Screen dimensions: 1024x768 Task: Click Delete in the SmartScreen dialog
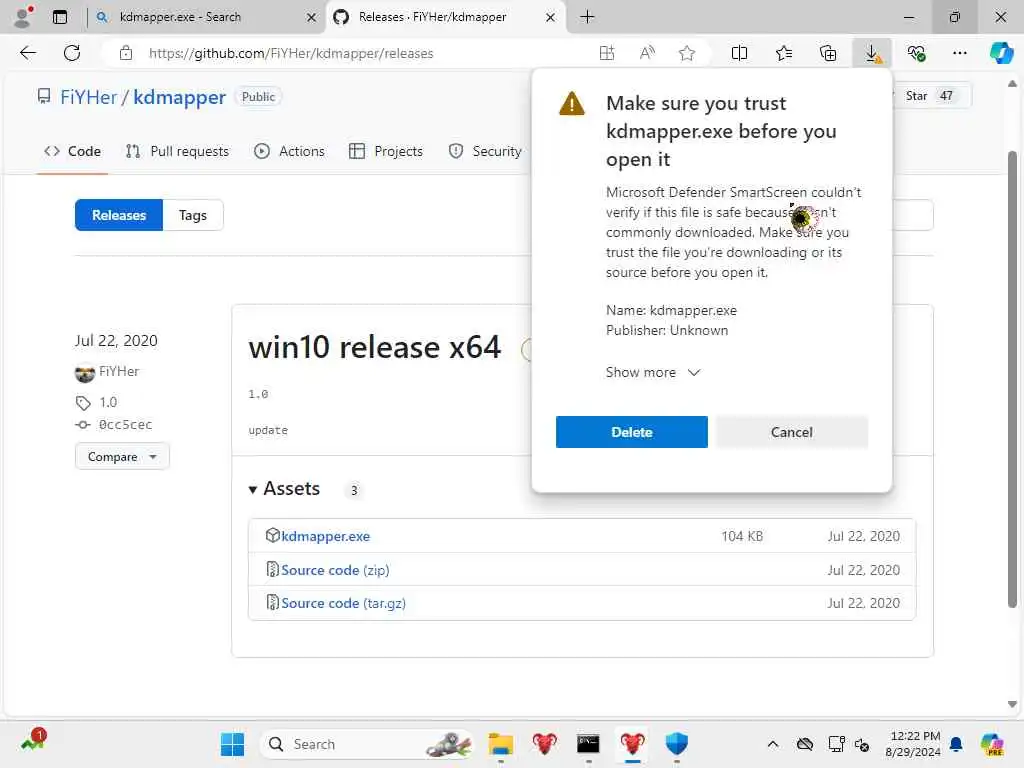[x=632, y=432]
